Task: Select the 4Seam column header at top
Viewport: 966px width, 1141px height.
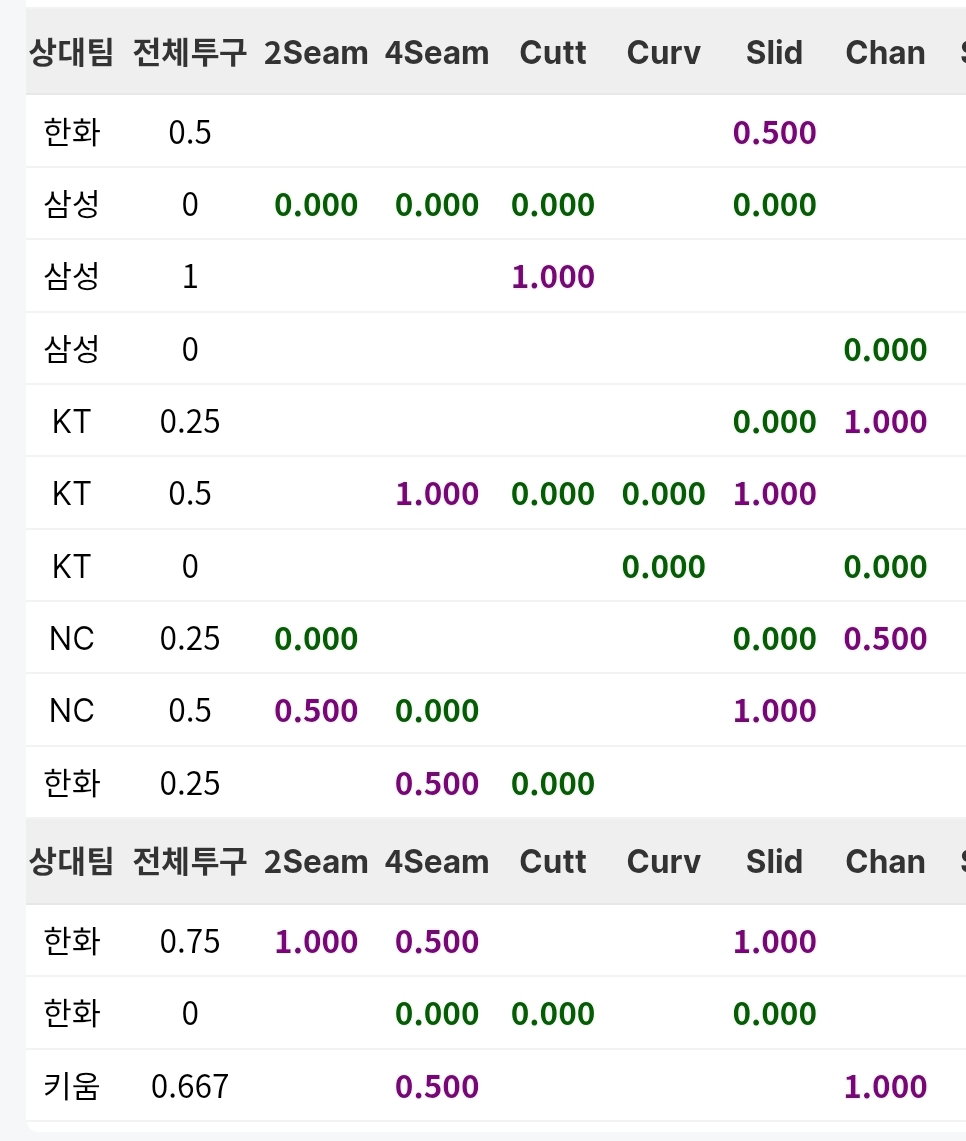Action: 436,52
